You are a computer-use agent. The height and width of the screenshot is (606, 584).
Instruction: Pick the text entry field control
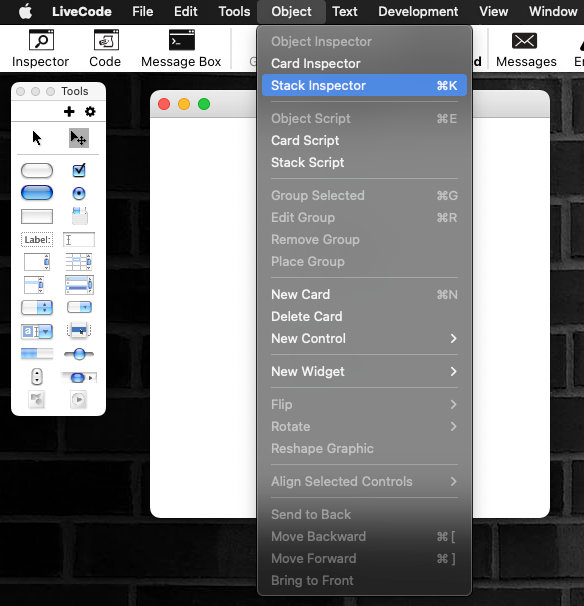pos(79,240)
